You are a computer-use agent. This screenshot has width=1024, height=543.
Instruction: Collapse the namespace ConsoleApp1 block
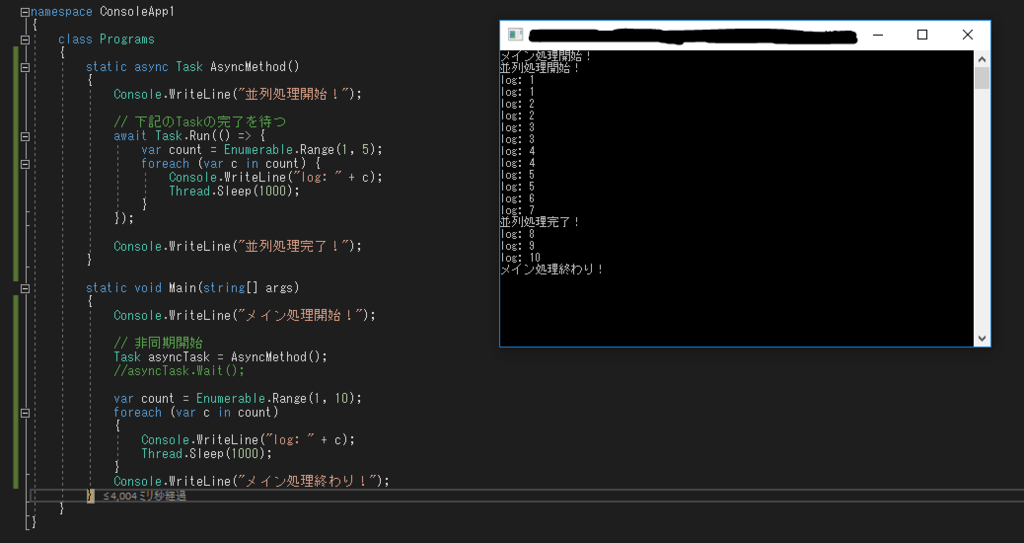point(25,12)
